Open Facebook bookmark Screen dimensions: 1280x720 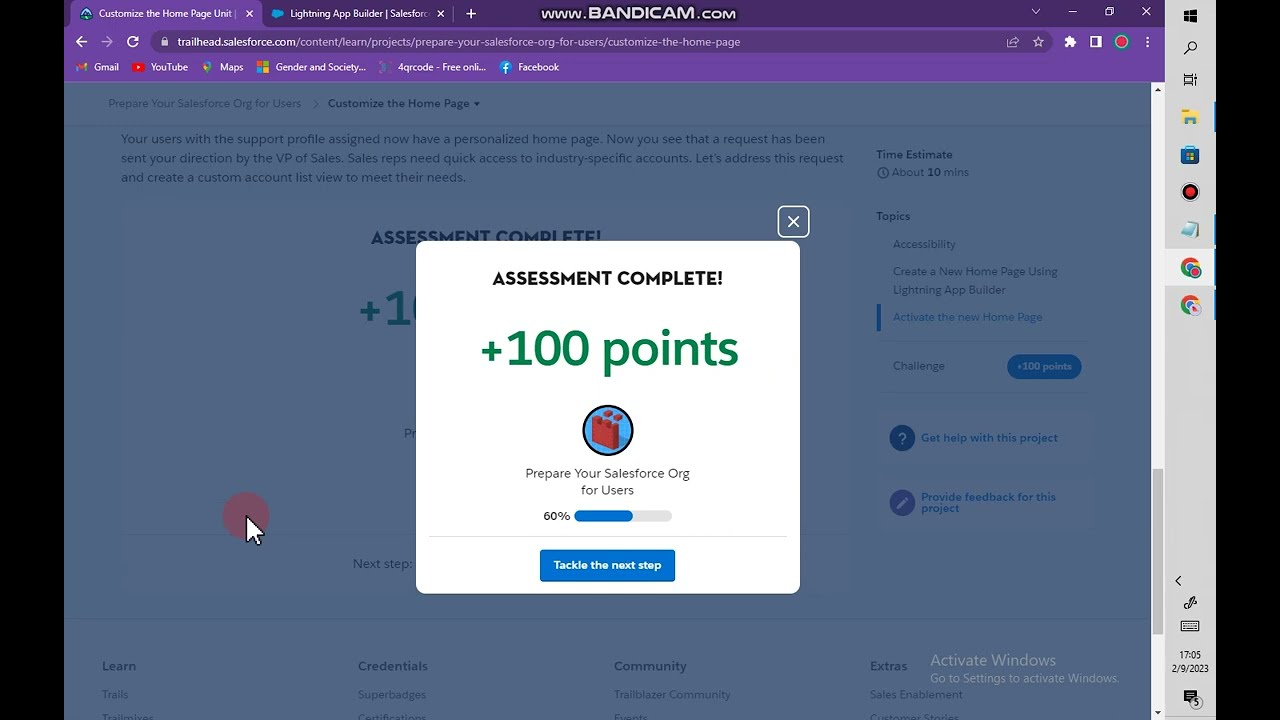click(x=529, y=67)
